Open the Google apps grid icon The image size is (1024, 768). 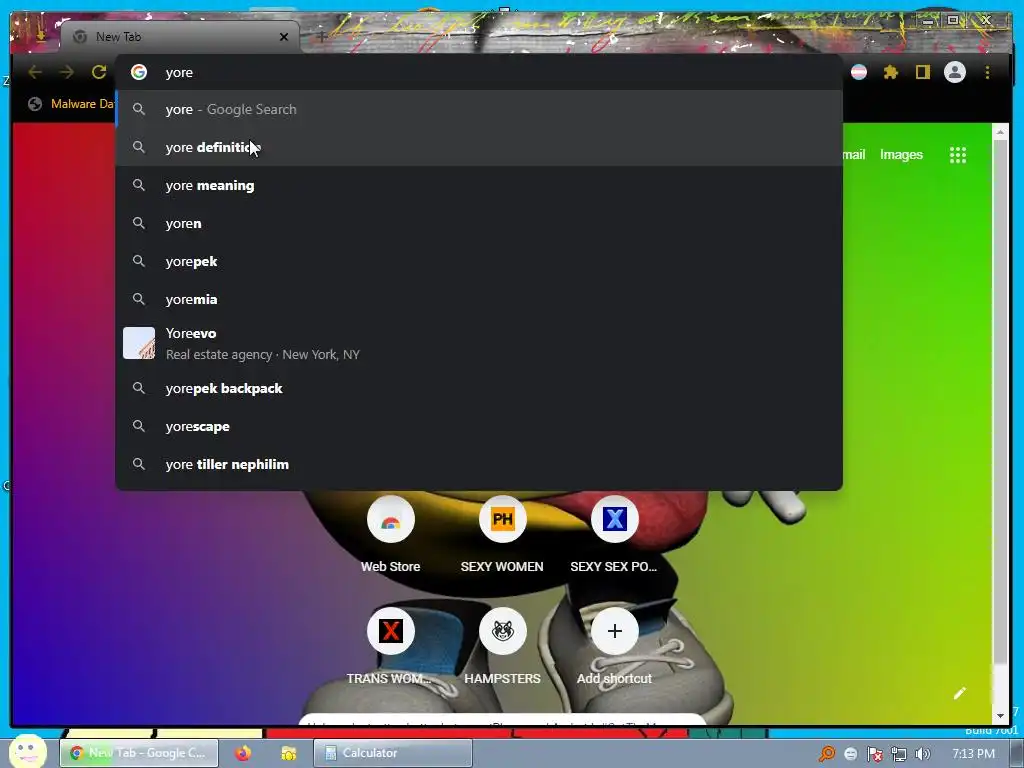point(957,155)
